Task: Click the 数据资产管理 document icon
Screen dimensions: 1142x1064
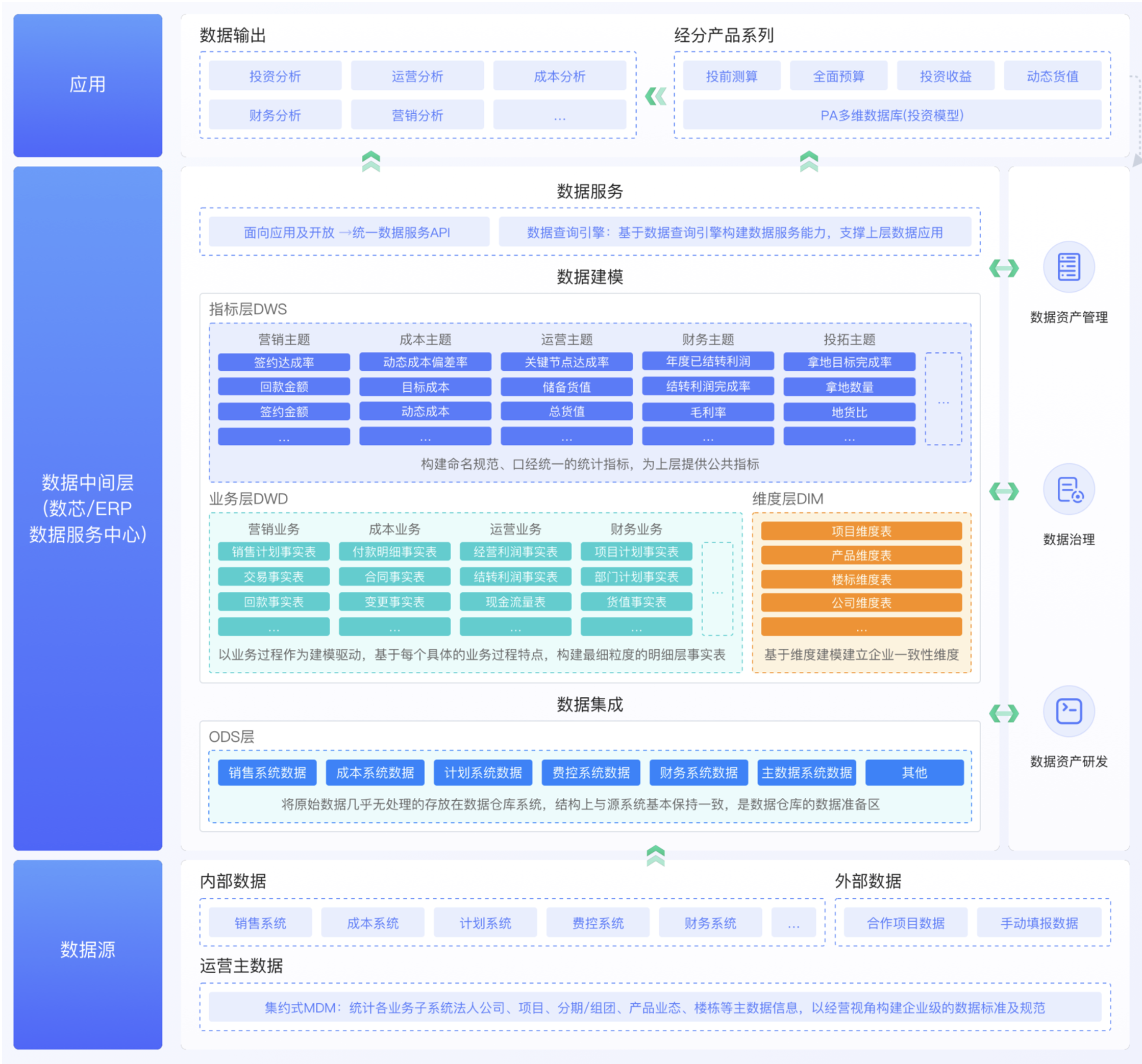Action: (1069, 267)
